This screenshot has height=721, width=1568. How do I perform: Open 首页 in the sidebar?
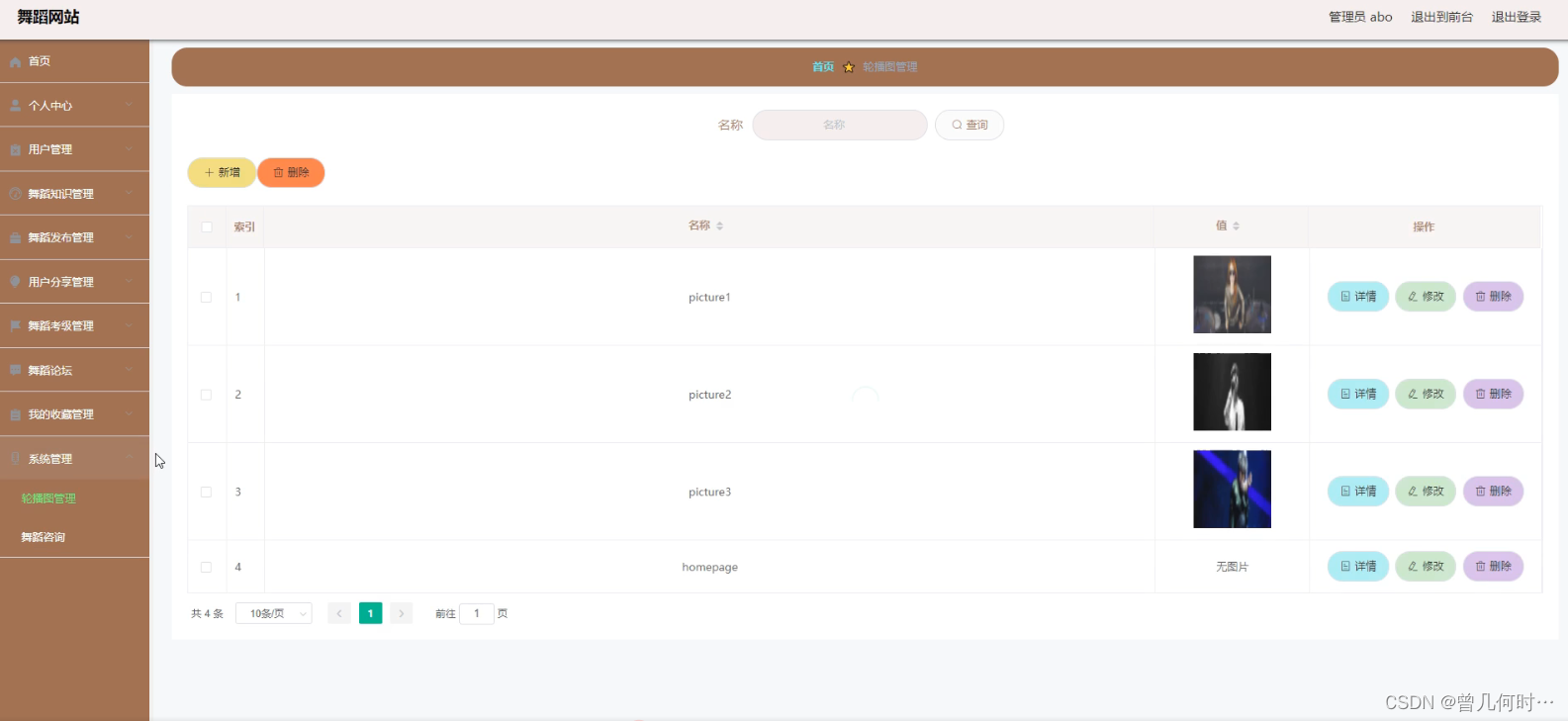coord(74,61)
